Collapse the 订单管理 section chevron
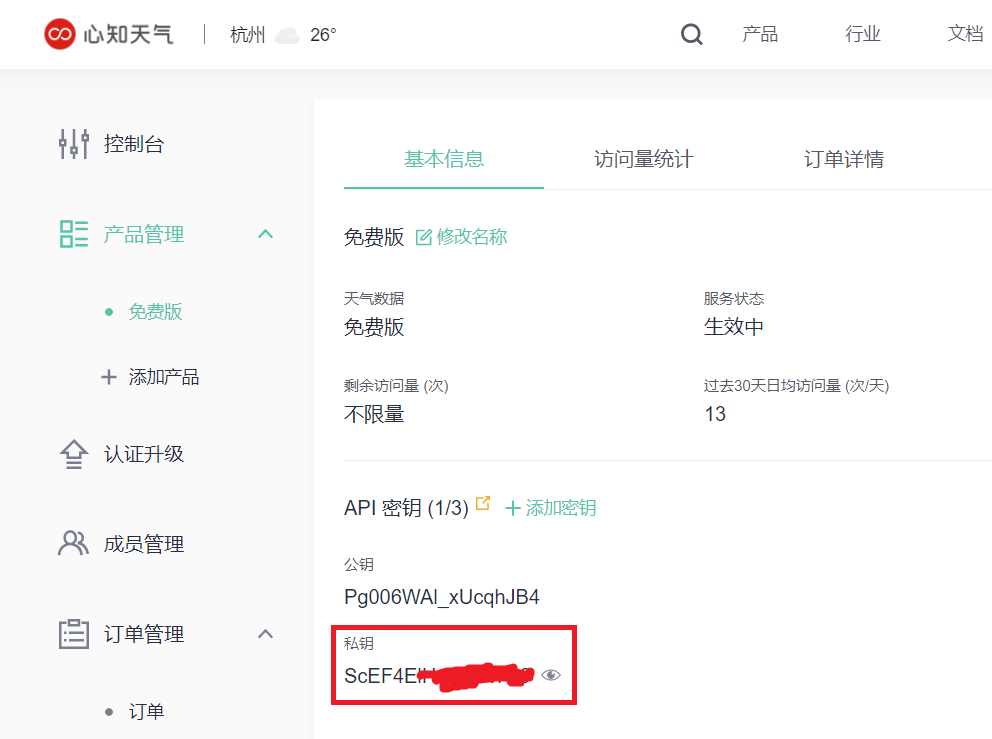 265,633
